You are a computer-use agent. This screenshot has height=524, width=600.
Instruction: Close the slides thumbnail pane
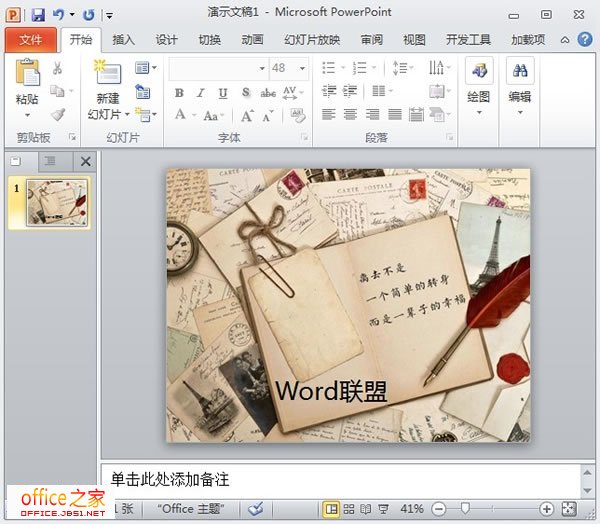tap(86, 162)
